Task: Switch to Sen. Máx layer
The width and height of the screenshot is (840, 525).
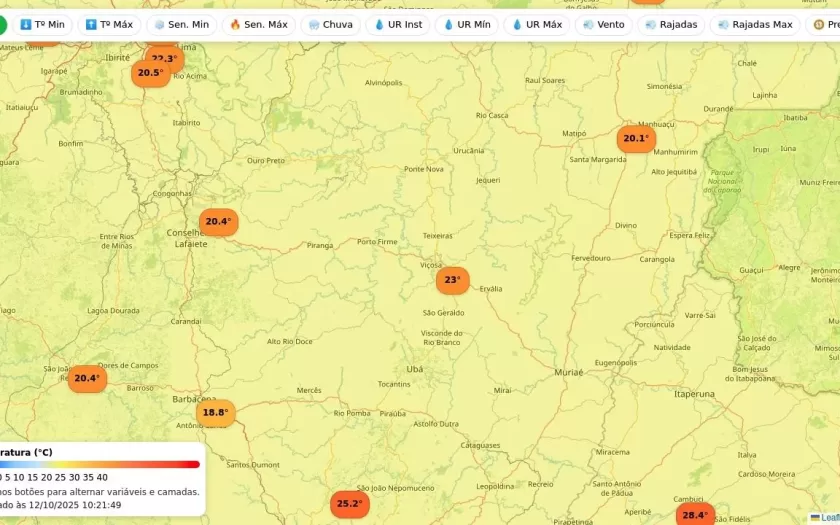Action: pos(258,24)
